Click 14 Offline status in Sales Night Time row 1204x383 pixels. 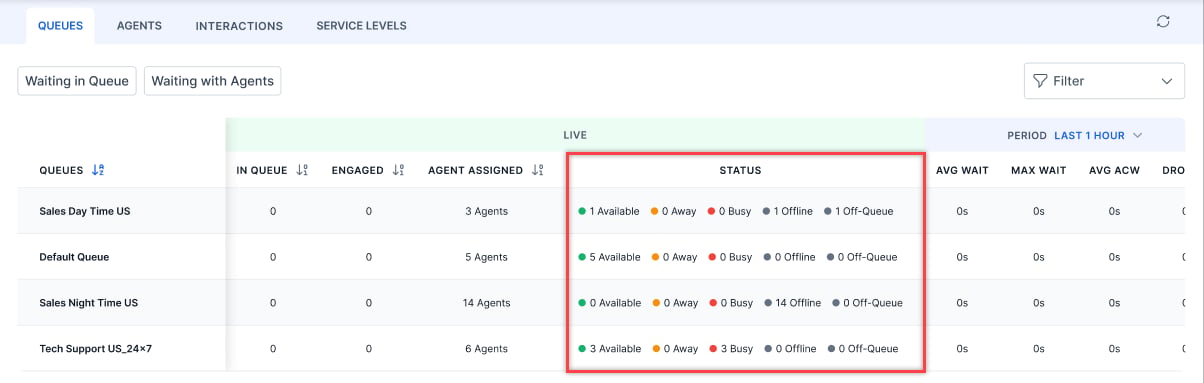pyautogui.click(x=792, y=303)
